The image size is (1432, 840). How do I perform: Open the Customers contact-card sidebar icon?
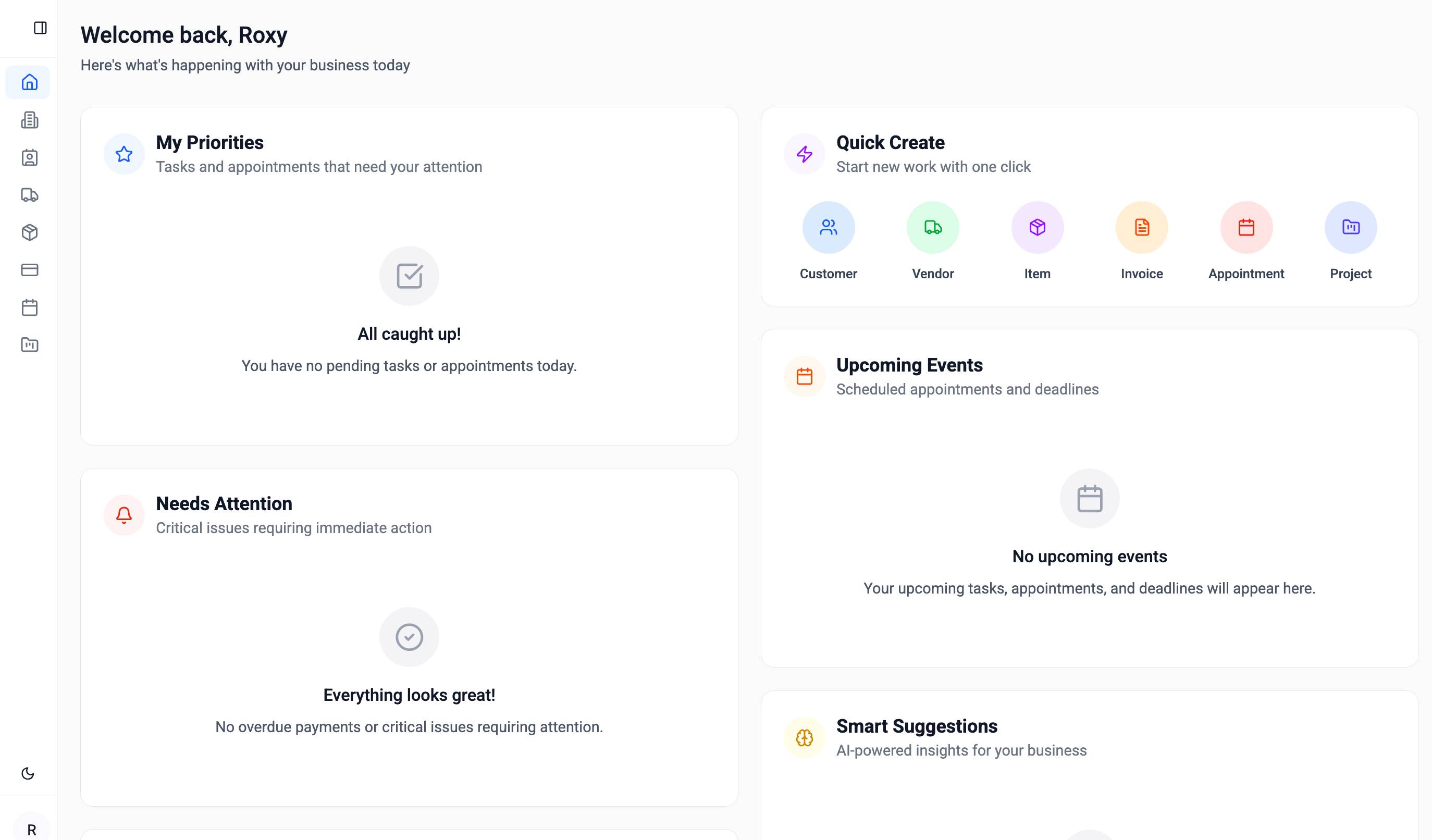tap(29, 157)
